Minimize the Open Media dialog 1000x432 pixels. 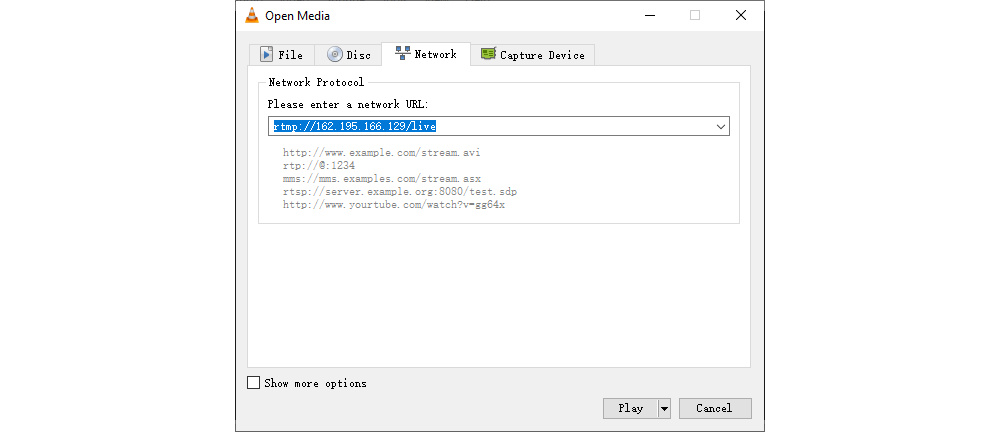click(648, 15)
